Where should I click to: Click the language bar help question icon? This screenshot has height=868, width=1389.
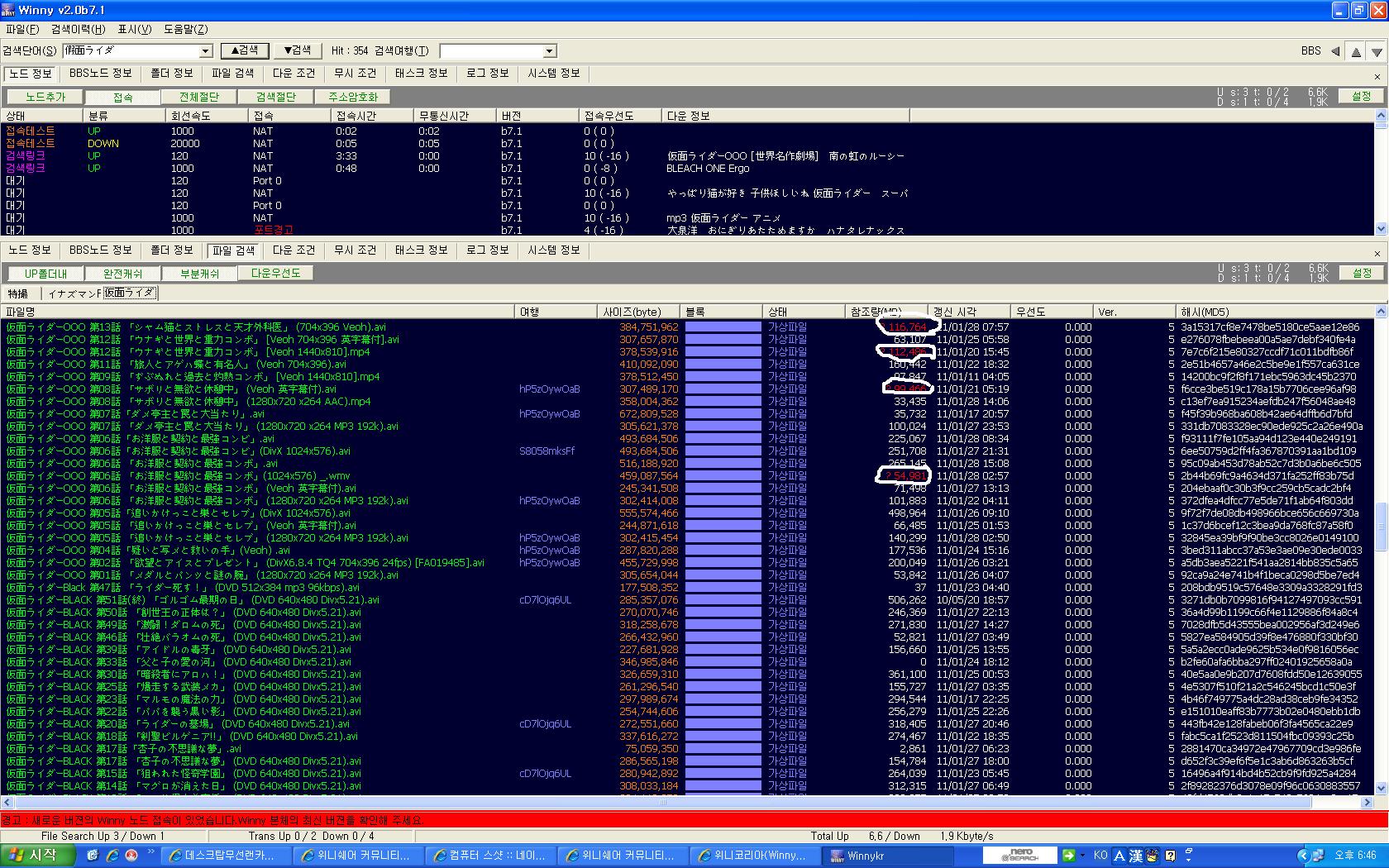1170,856
